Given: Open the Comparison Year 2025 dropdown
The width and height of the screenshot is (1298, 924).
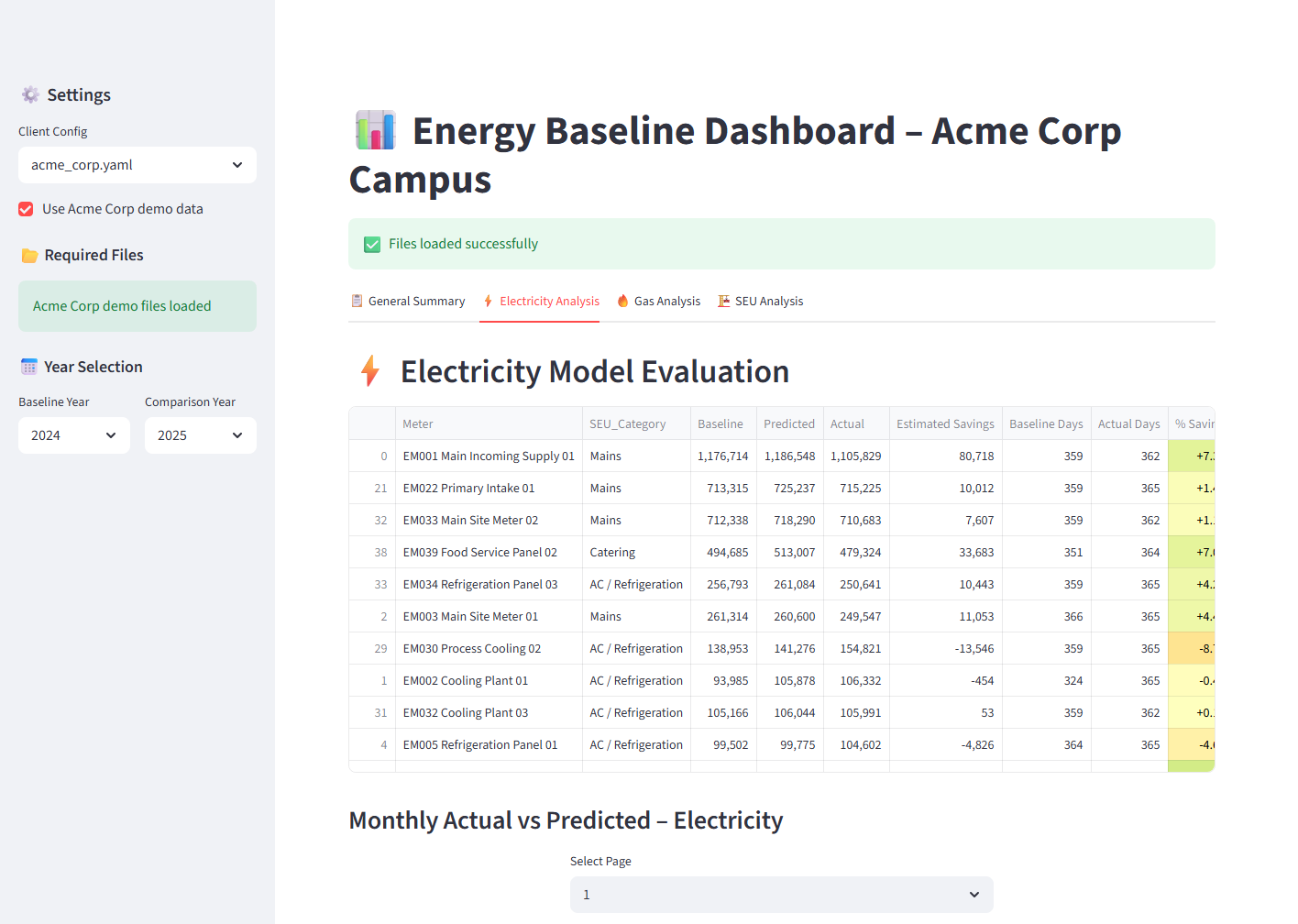Looking at the screenshot, I should pos(201,435).
